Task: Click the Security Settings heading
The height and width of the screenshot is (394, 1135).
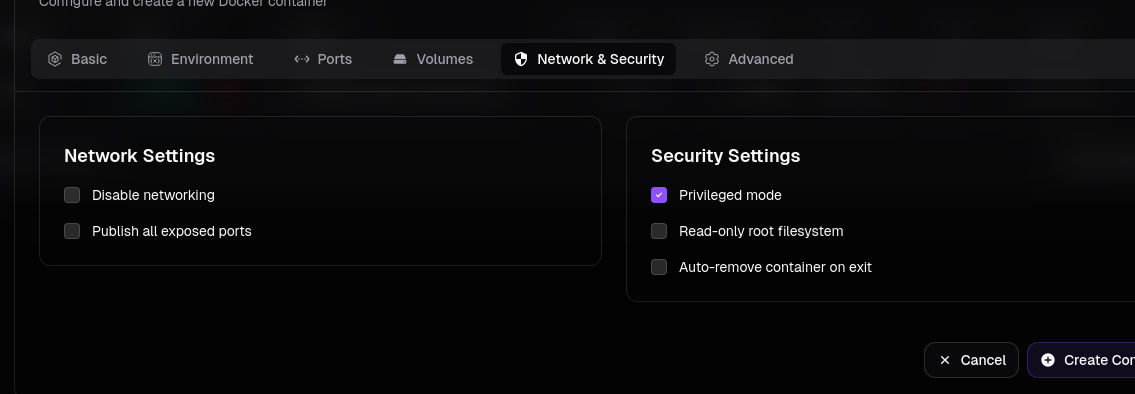Action: [x=725, y=156]
